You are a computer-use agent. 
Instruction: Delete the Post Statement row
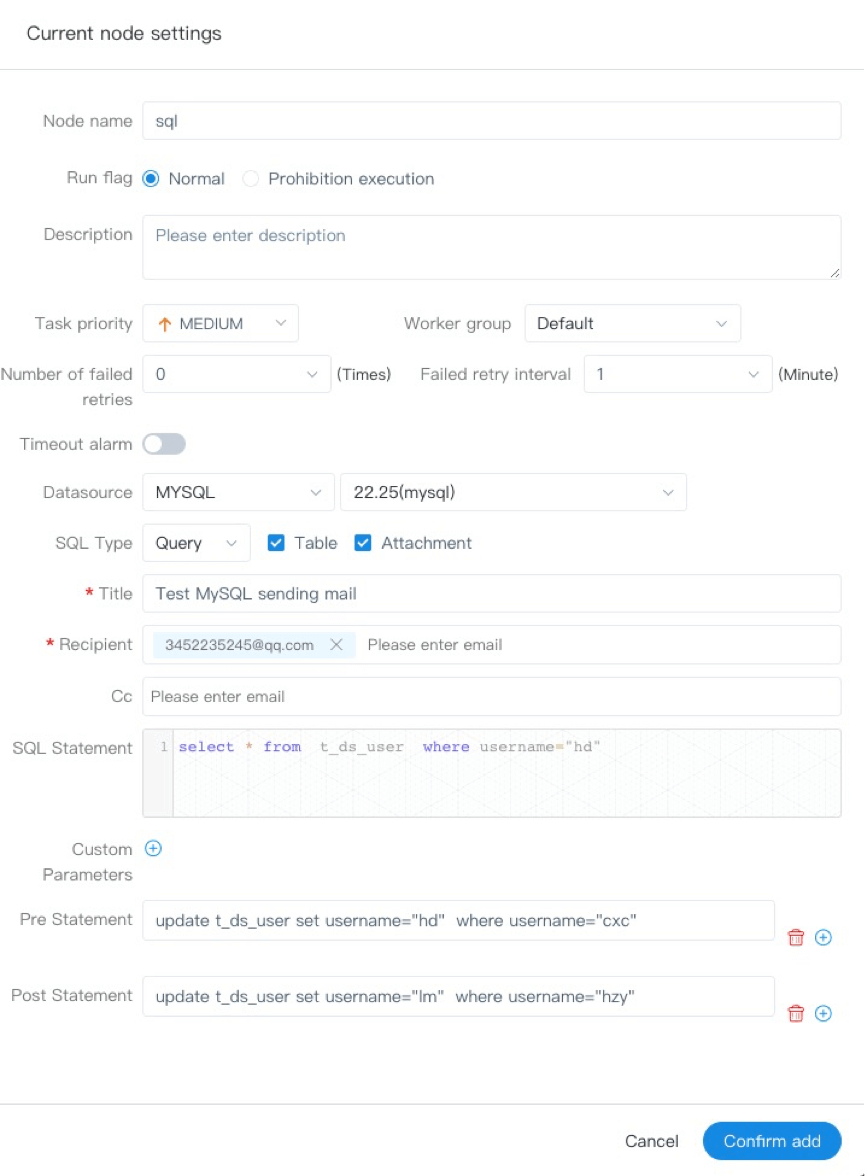796,1014
